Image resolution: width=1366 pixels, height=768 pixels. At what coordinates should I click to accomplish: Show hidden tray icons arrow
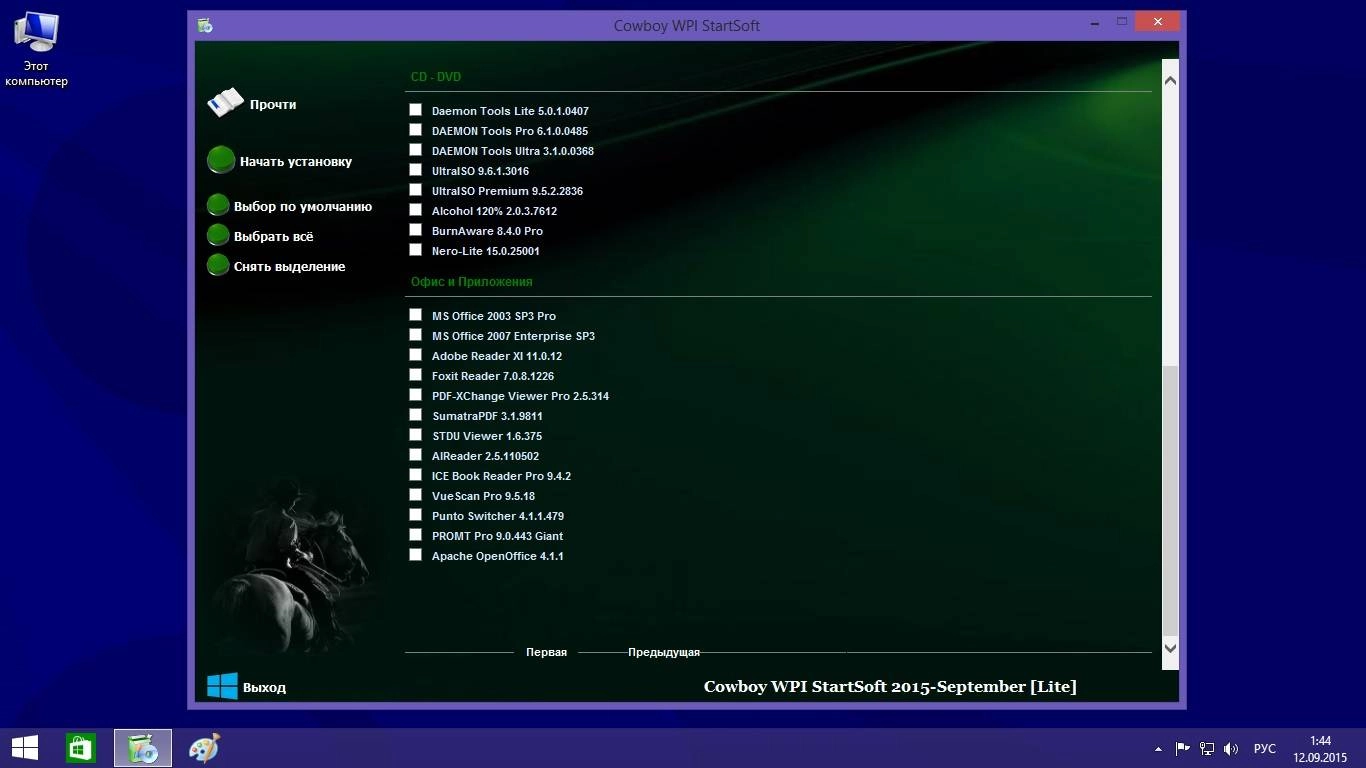pos(1158,749)
